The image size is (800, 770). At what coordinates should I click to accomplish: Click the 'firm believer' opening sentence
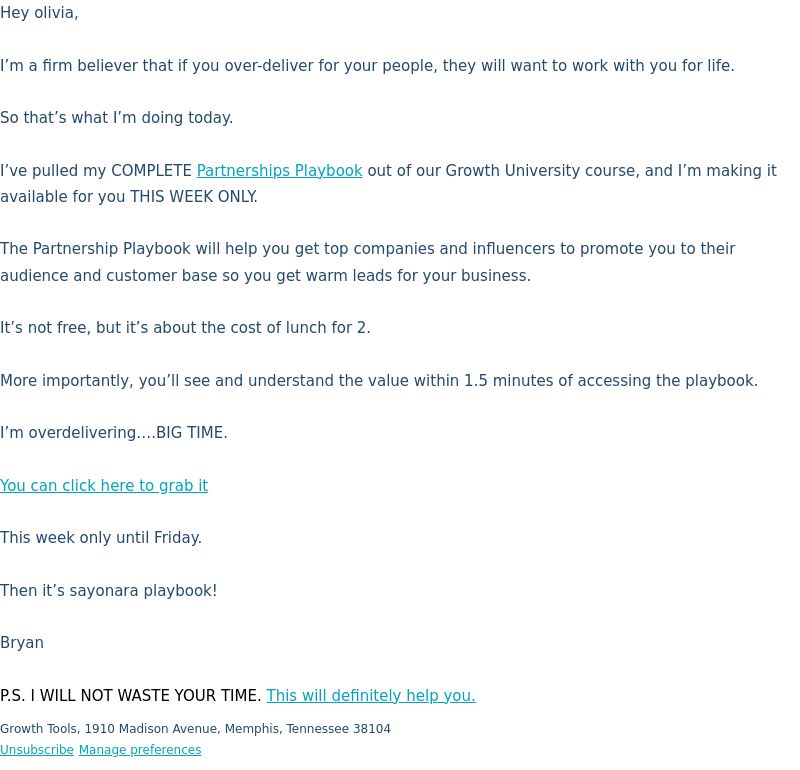(367, 66)
